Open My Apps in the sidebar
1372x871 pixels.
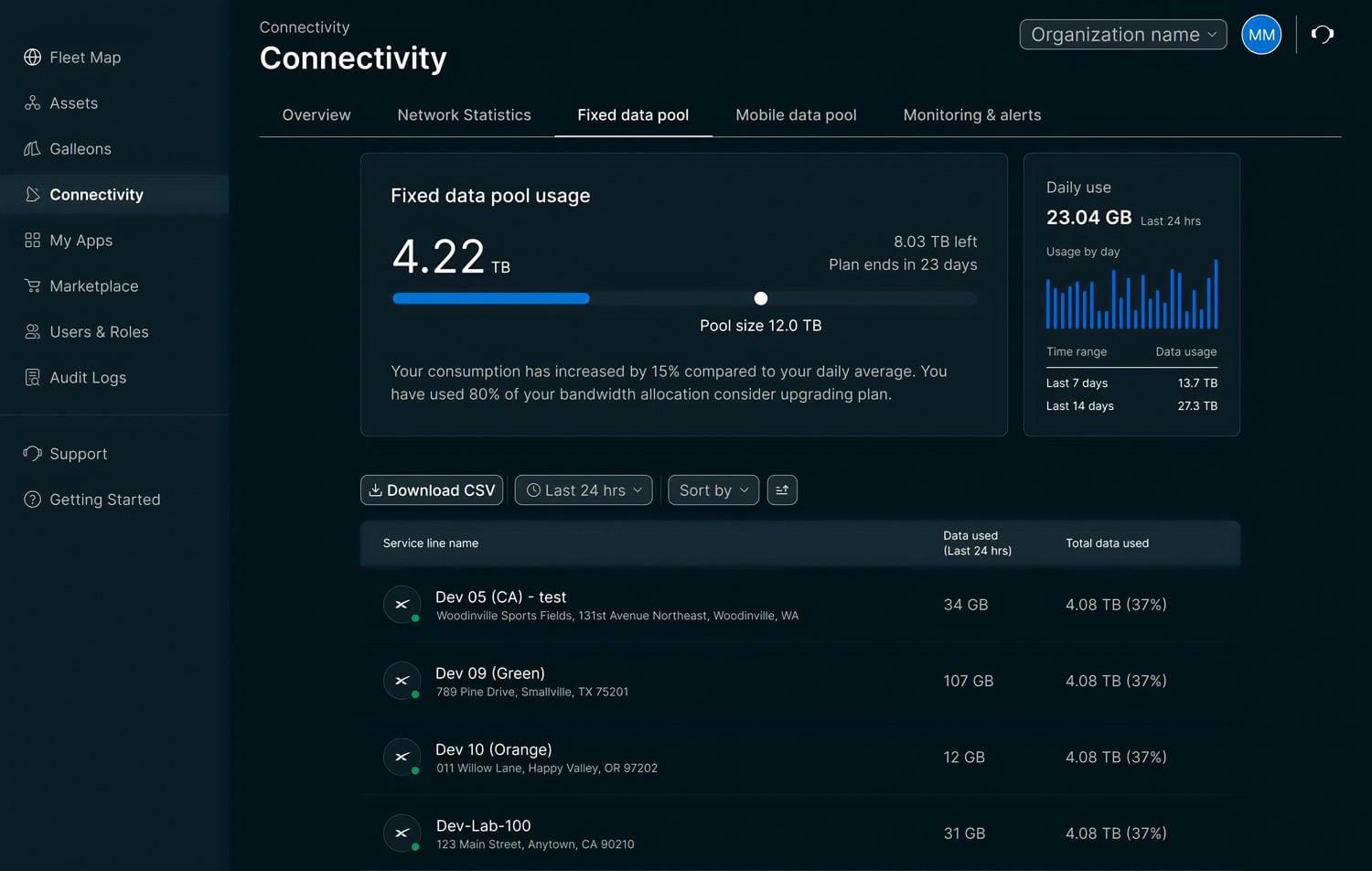(80, 241)
